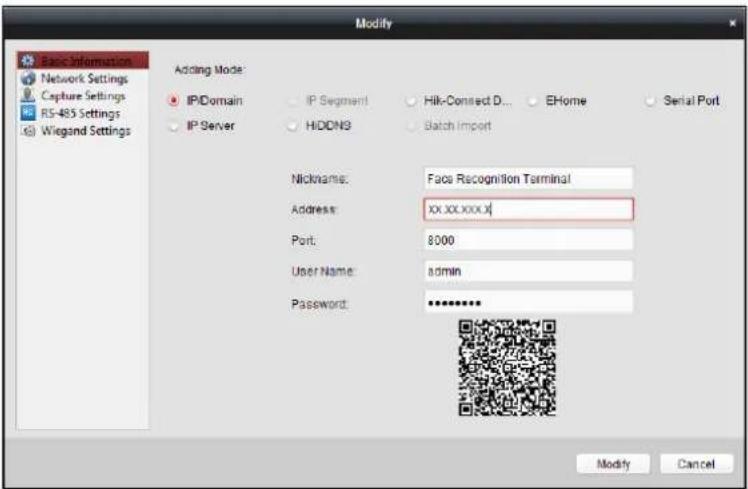The image size is (748, 489).
Task: Click the Password label
Action: coord(319,303)
